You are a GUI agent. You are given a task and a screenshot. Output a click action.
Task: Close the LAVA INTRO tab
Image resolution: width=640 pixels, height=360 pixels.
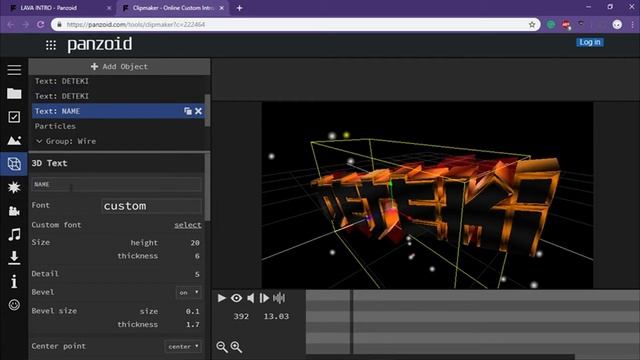(109, 8)
